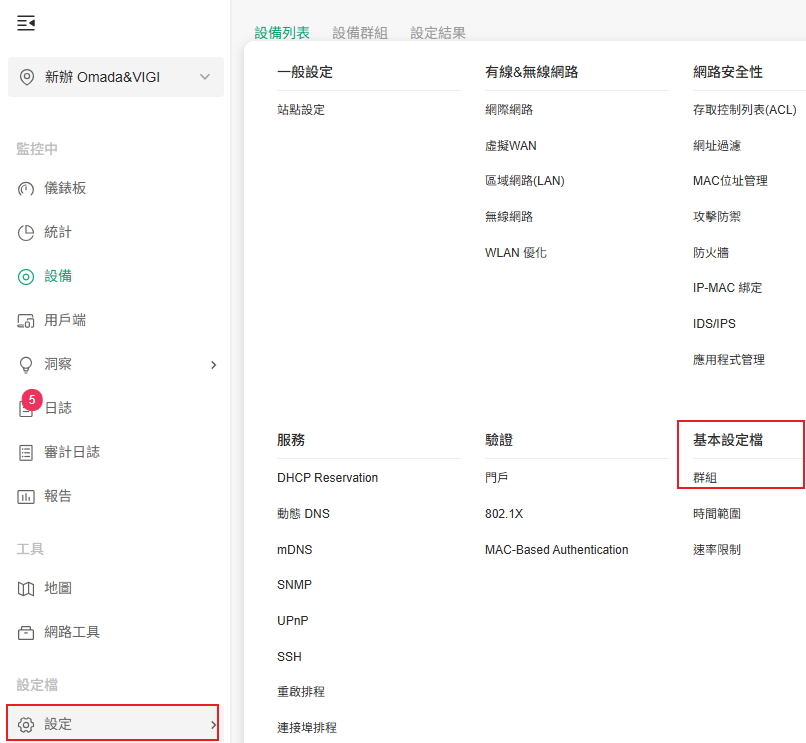806x743 pixels.
Task: Open 時間範圍 settings
Action: click(717, 514)
